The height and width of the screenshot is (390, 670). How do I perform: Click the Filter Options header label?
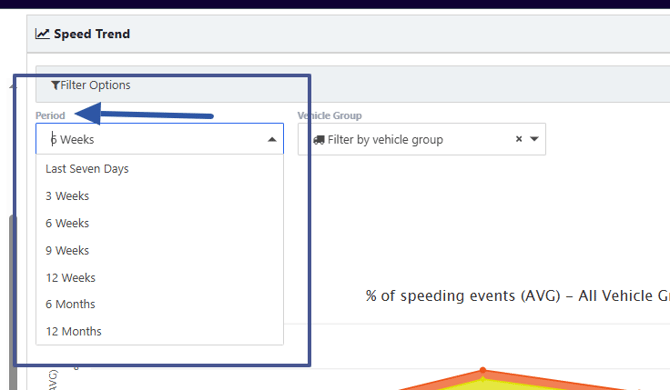pos(95,85)
